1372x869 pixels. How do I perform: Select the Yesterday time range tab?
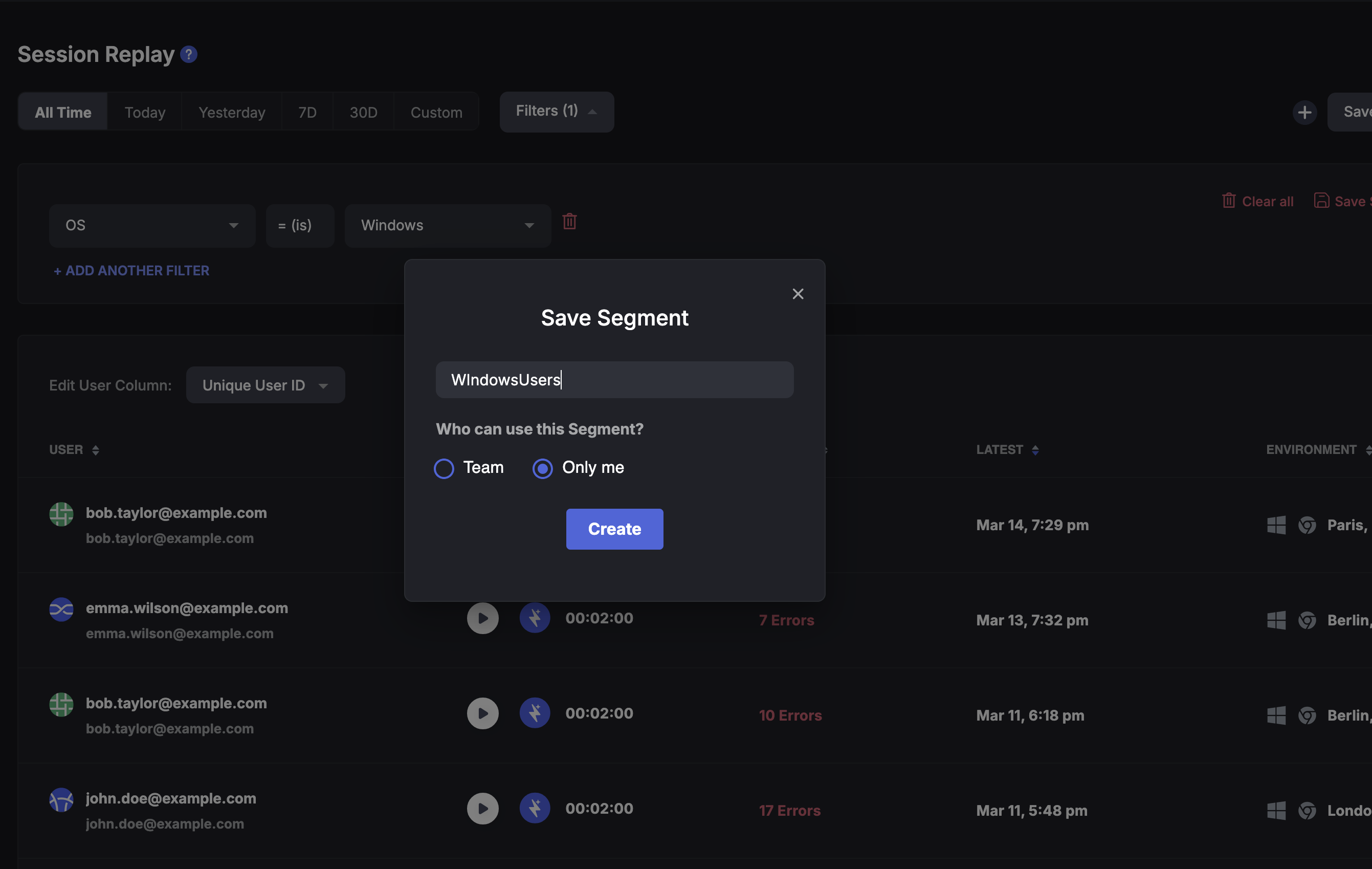coord(231,112)
